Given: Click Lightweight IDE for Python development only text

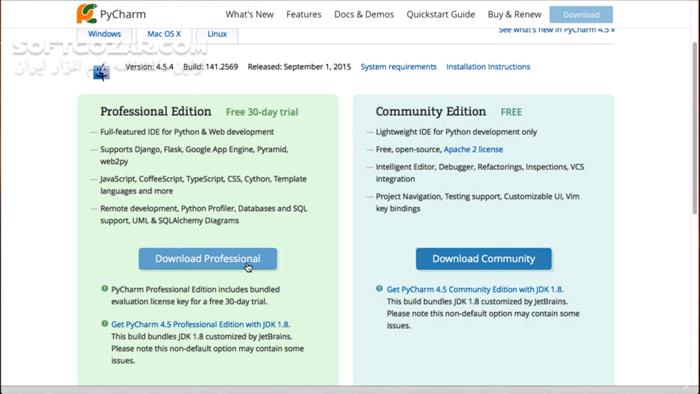Looking at the screenshot, I should 456,132.
